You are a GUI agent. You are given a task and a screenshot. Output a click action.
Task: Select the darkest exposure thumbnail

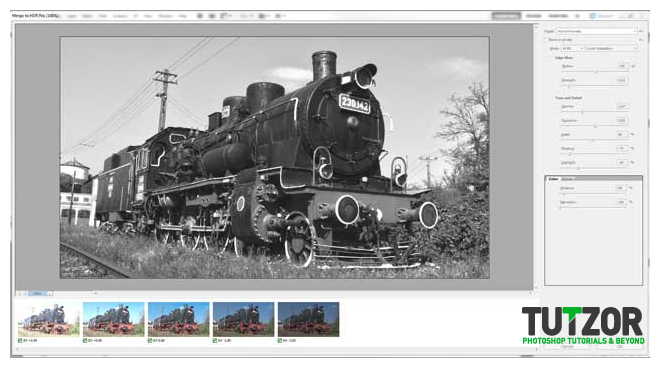click(309, 319)
